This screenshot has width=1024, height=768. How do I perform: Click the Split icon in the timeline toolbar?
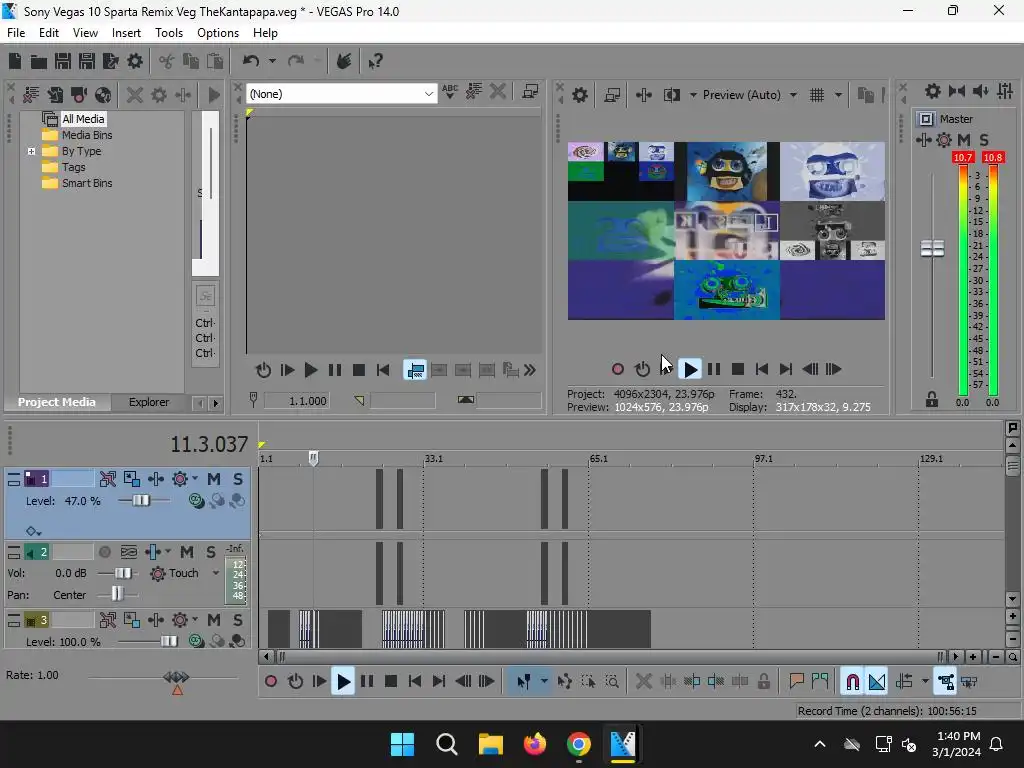(x=740, y=682)
